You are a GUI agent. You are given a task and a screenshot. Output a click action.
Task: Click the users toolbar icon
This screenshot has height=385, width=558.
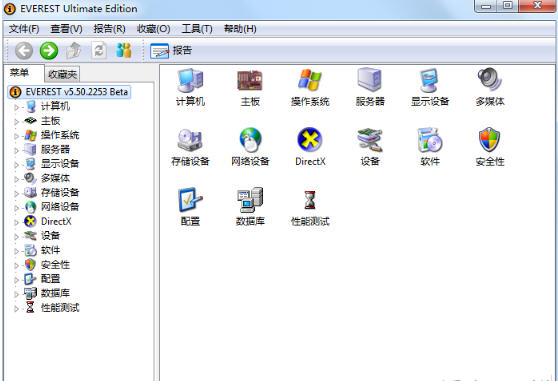(124, 51)
